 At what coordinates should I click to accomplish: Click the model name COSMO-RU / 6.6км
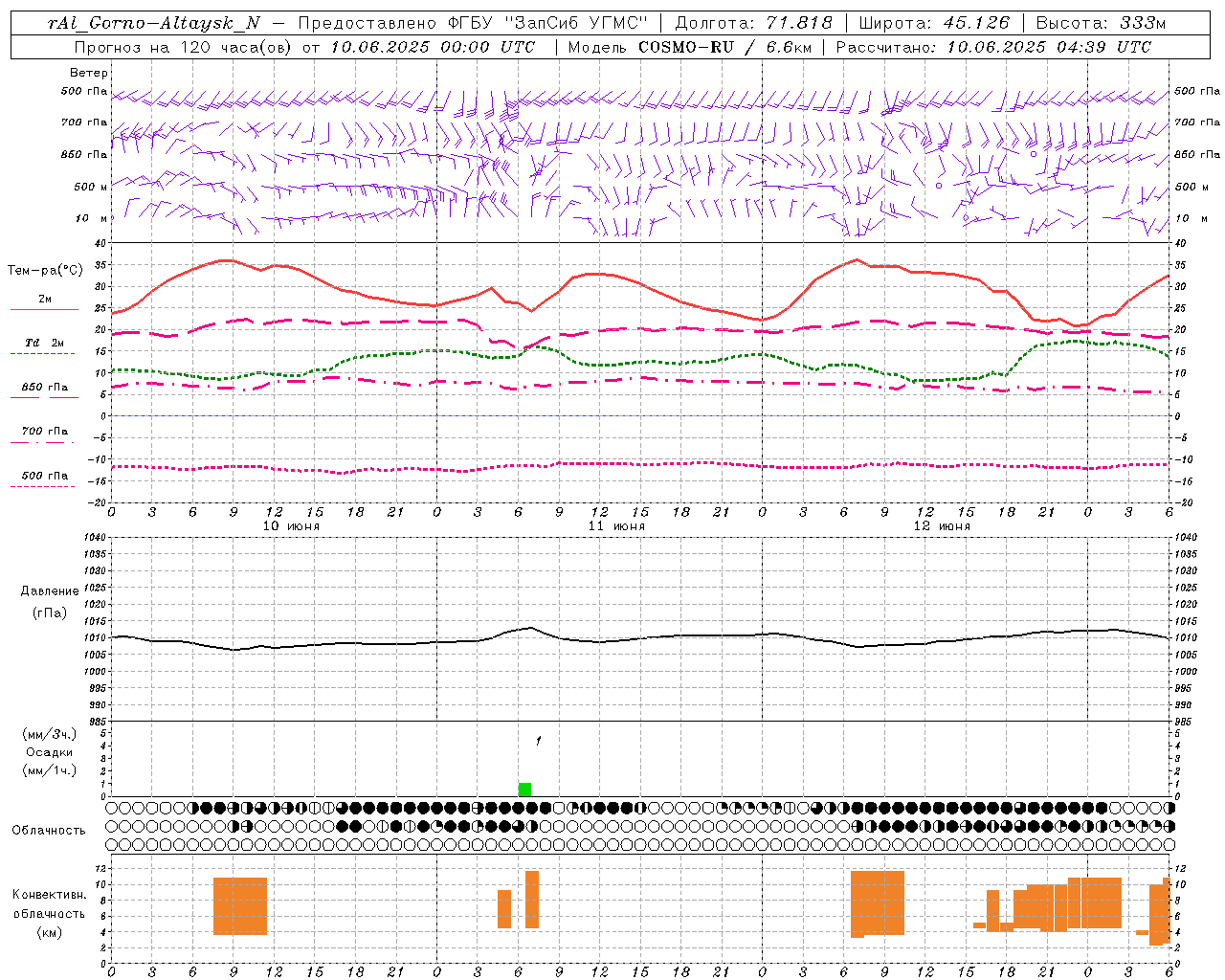(x=724, y=47)
